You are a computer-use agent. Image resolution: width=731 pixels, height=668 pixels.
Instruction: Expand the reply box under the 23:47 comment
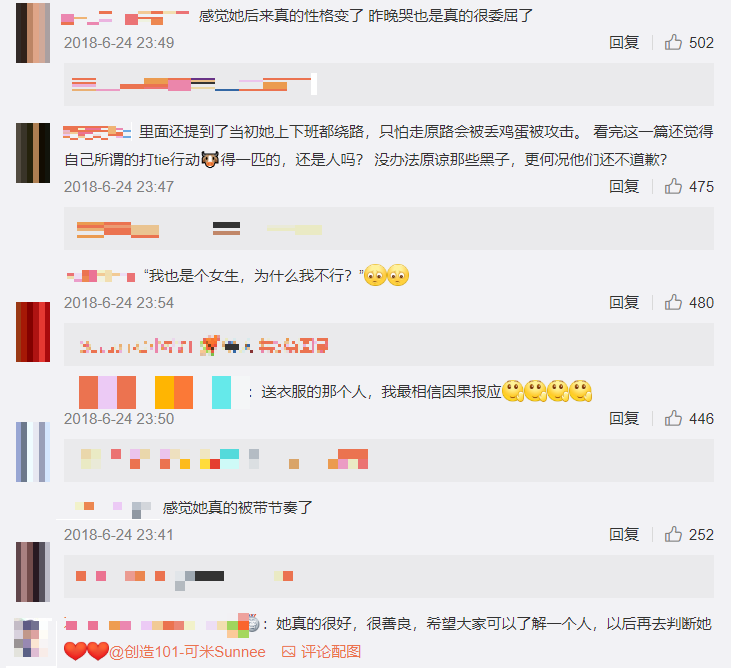click(x=388, y=229)
